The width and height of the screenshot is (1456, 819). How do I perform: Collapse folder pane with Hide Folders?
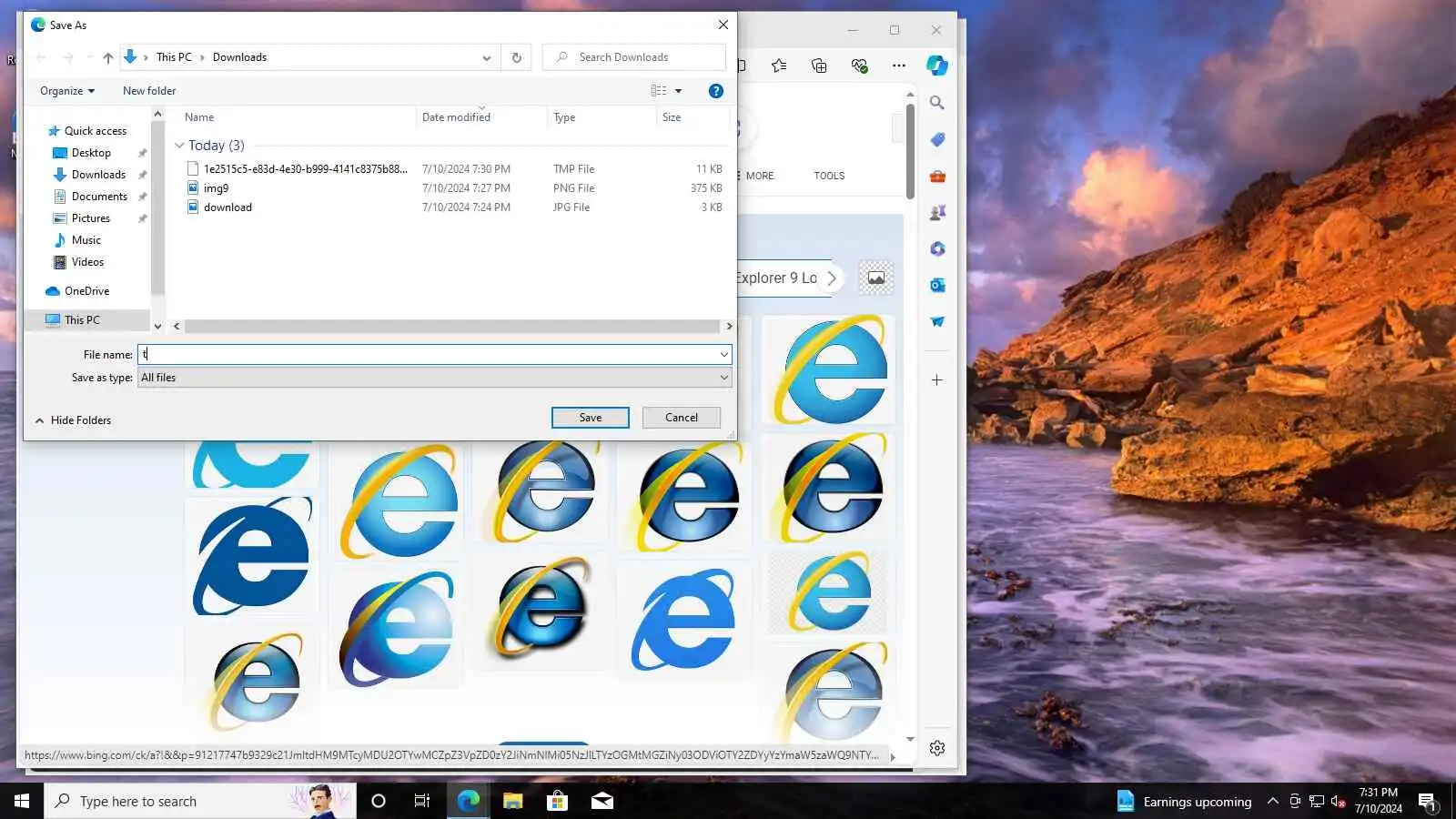(73, 420)
